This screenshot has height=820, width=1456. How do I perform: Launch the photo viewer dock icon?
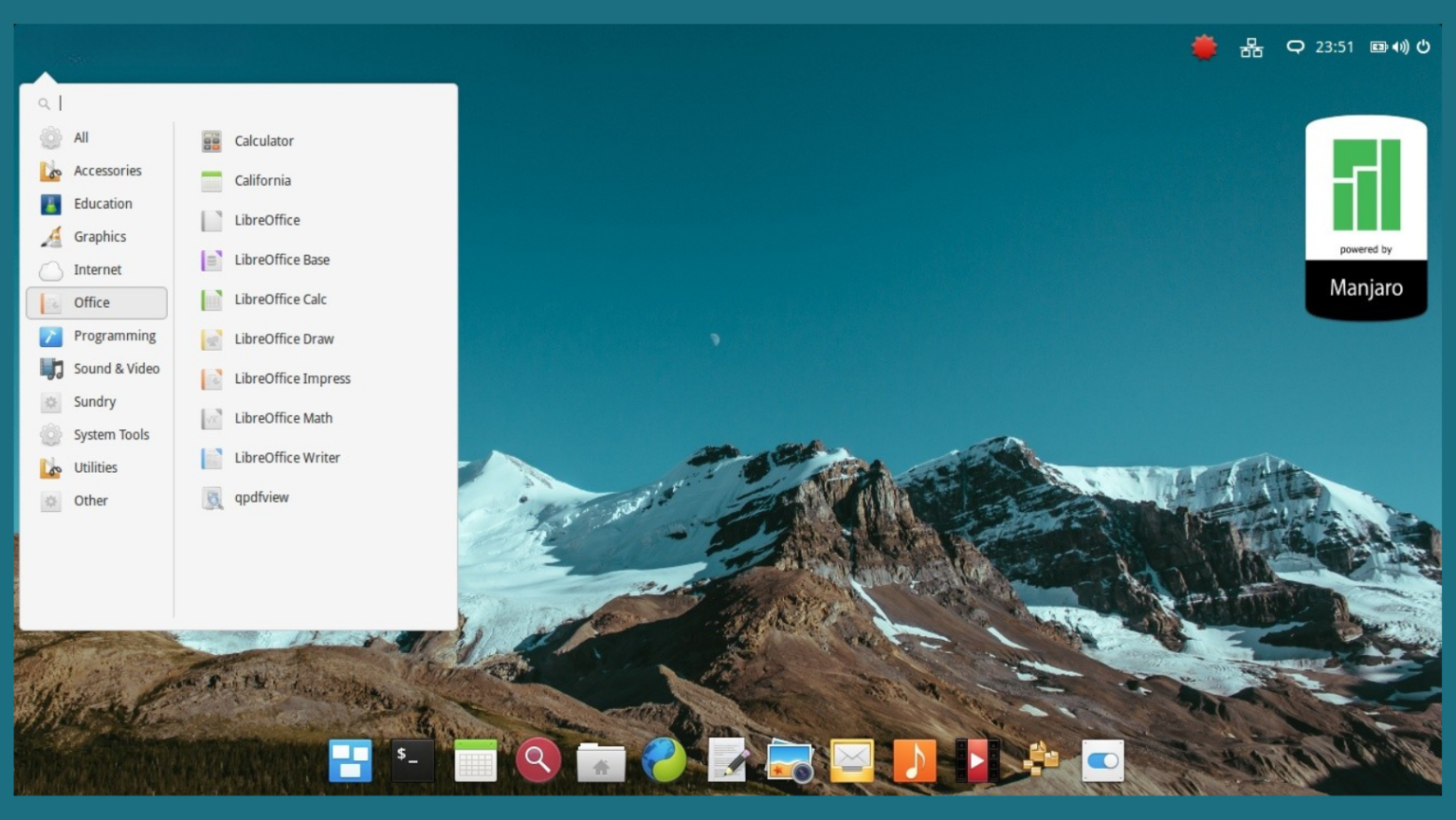tap(789, 761)
